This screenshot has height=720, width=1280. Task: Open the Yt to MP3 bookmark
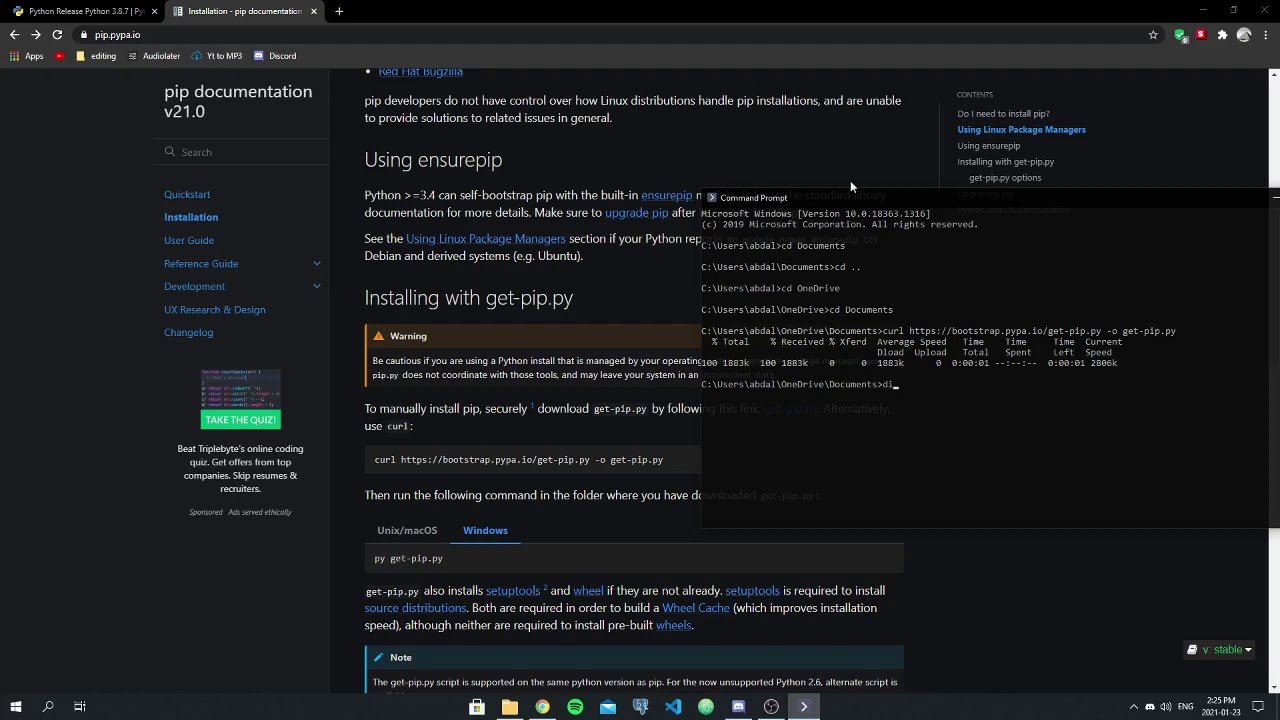point(217,56)
